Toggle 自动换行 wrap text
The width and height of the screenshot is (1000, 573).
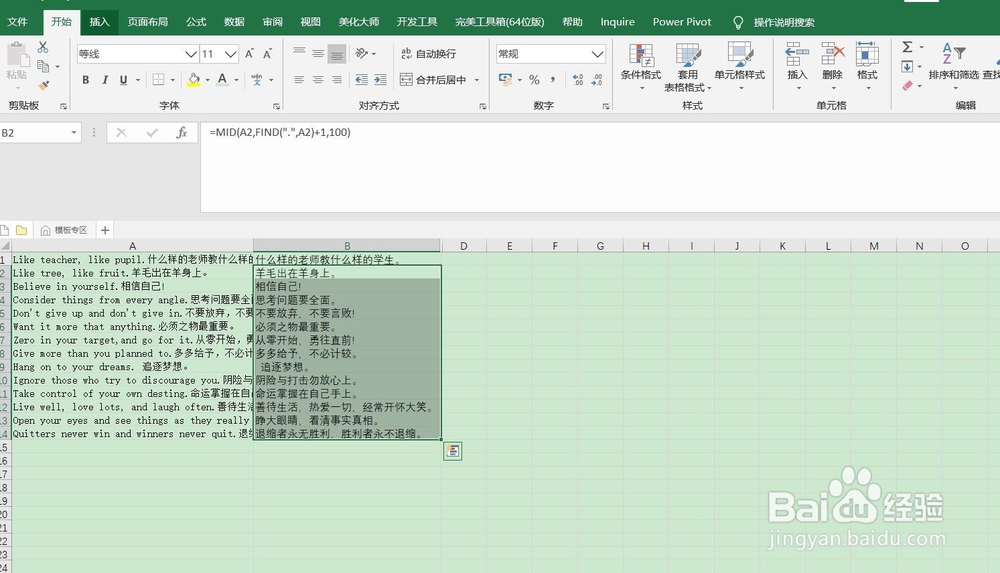coord(429,54)
